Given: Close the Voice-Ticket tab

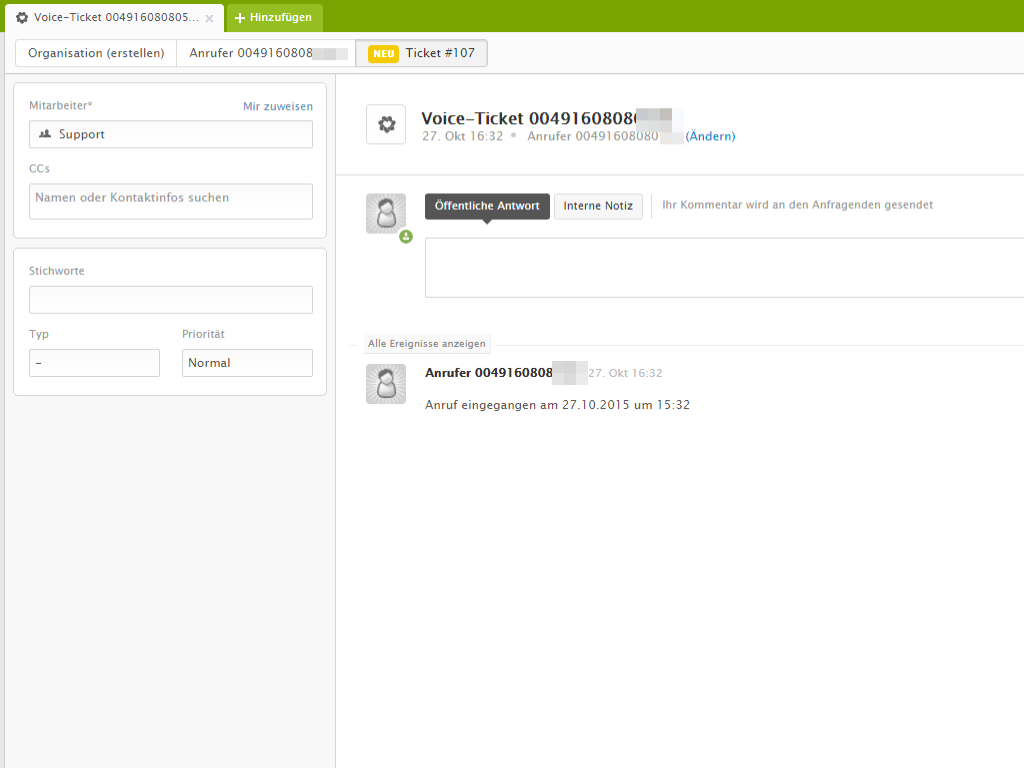Looking at the screenshot, I should click(x=209, y=18).
